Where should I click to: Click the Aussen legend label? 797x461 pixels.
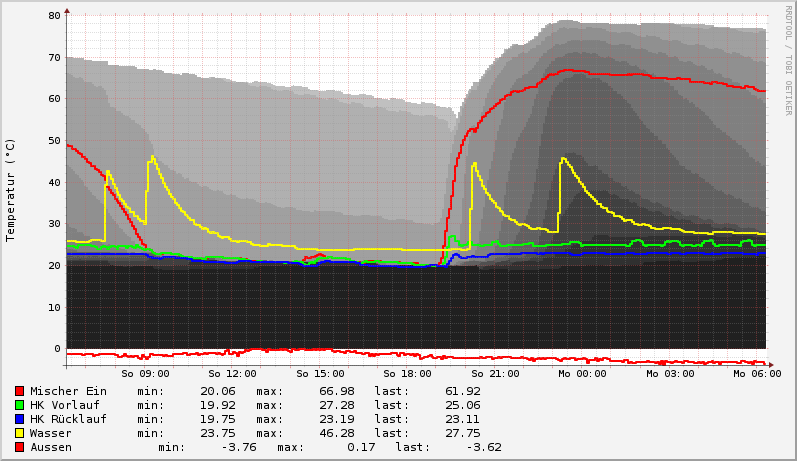pos(51,447)
